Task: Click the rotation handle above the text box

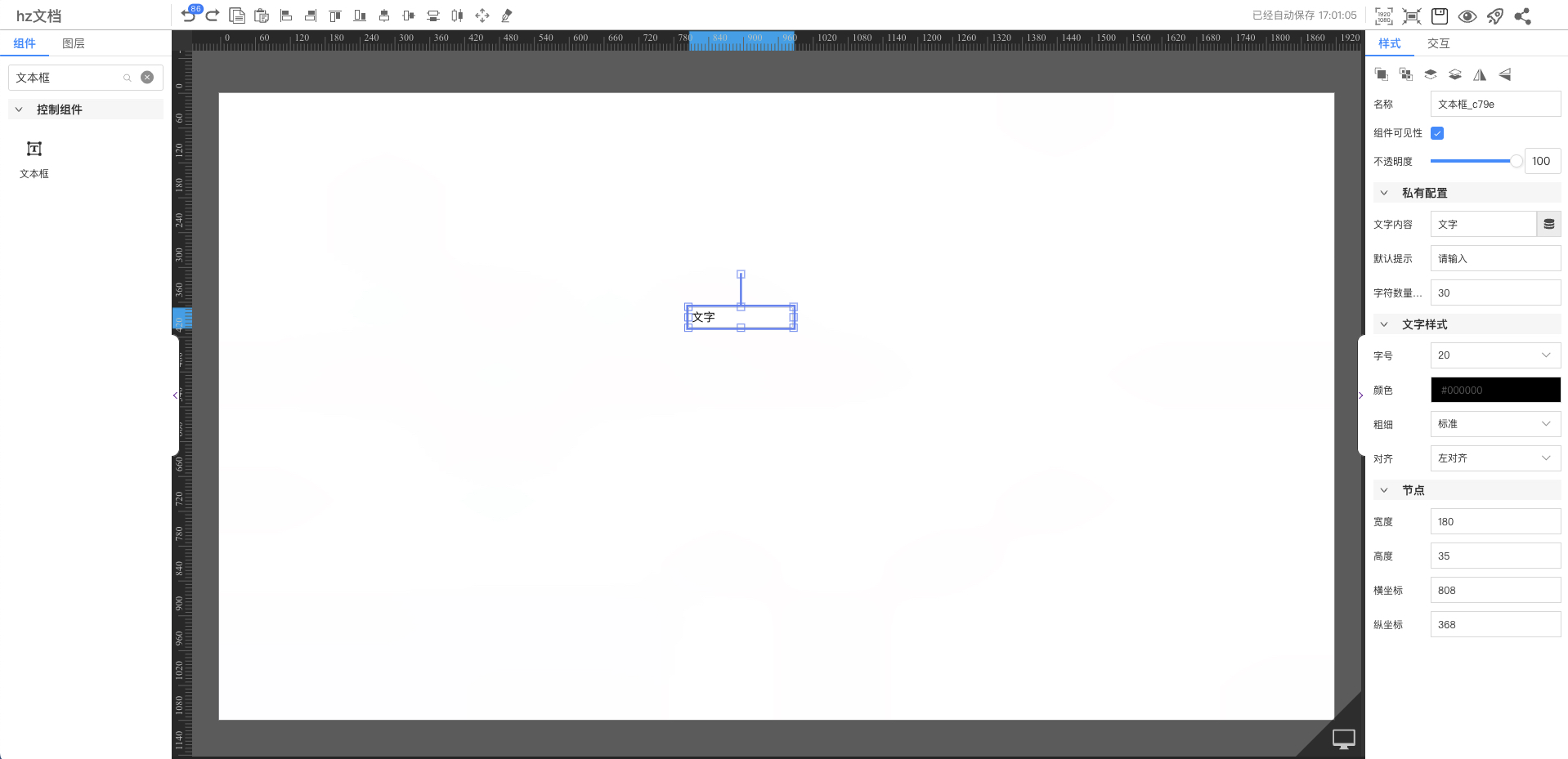Action: pos(741,275)
